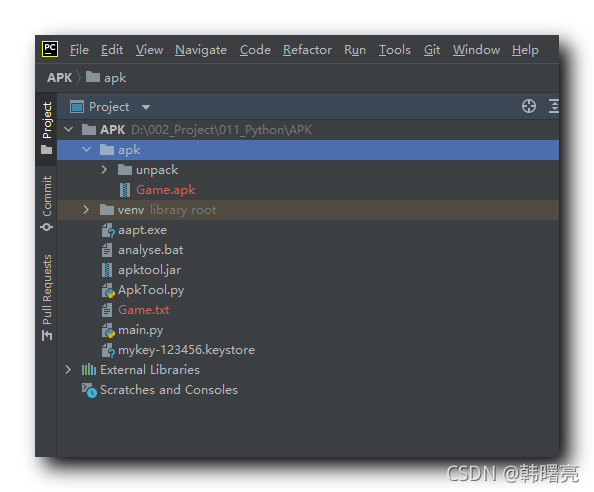Image resolution: width=594 pixels, height=492 pixels.
Task: Click the Project tab's folder icon
Action: (x=47, y=150)
